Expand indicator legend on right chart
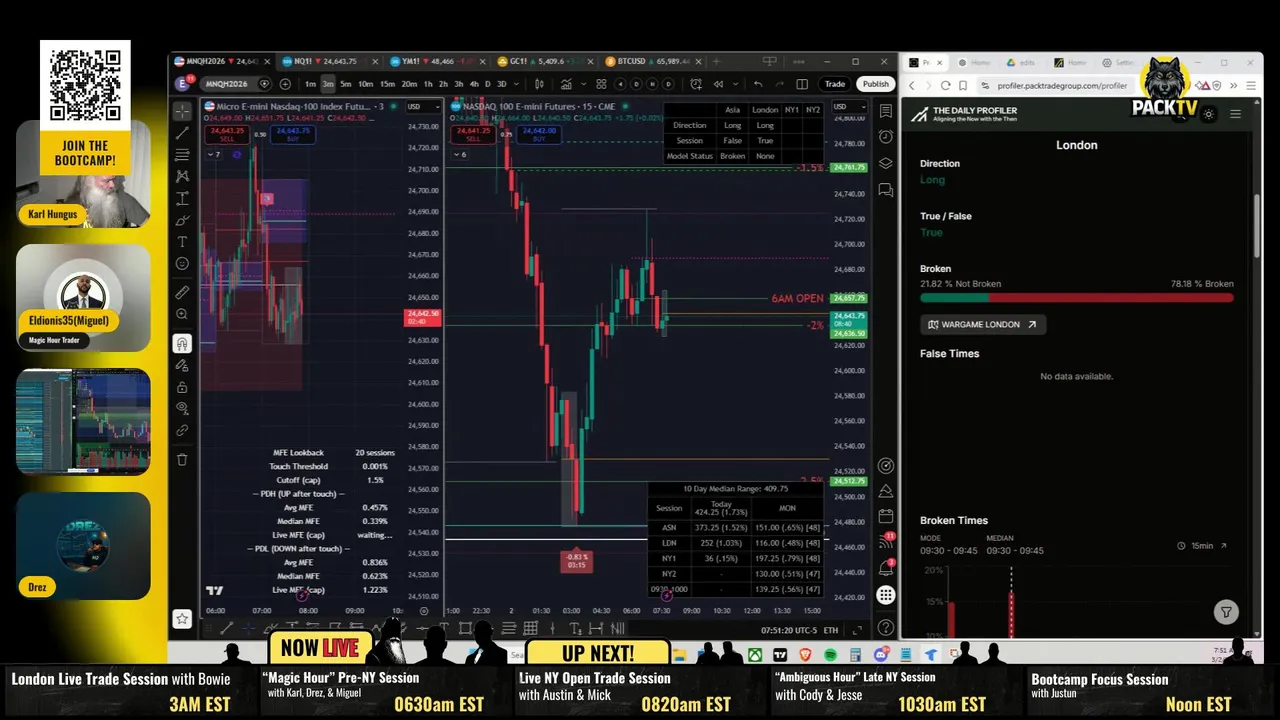This screenshot has height=720, width=1280. tap(460, 154)
